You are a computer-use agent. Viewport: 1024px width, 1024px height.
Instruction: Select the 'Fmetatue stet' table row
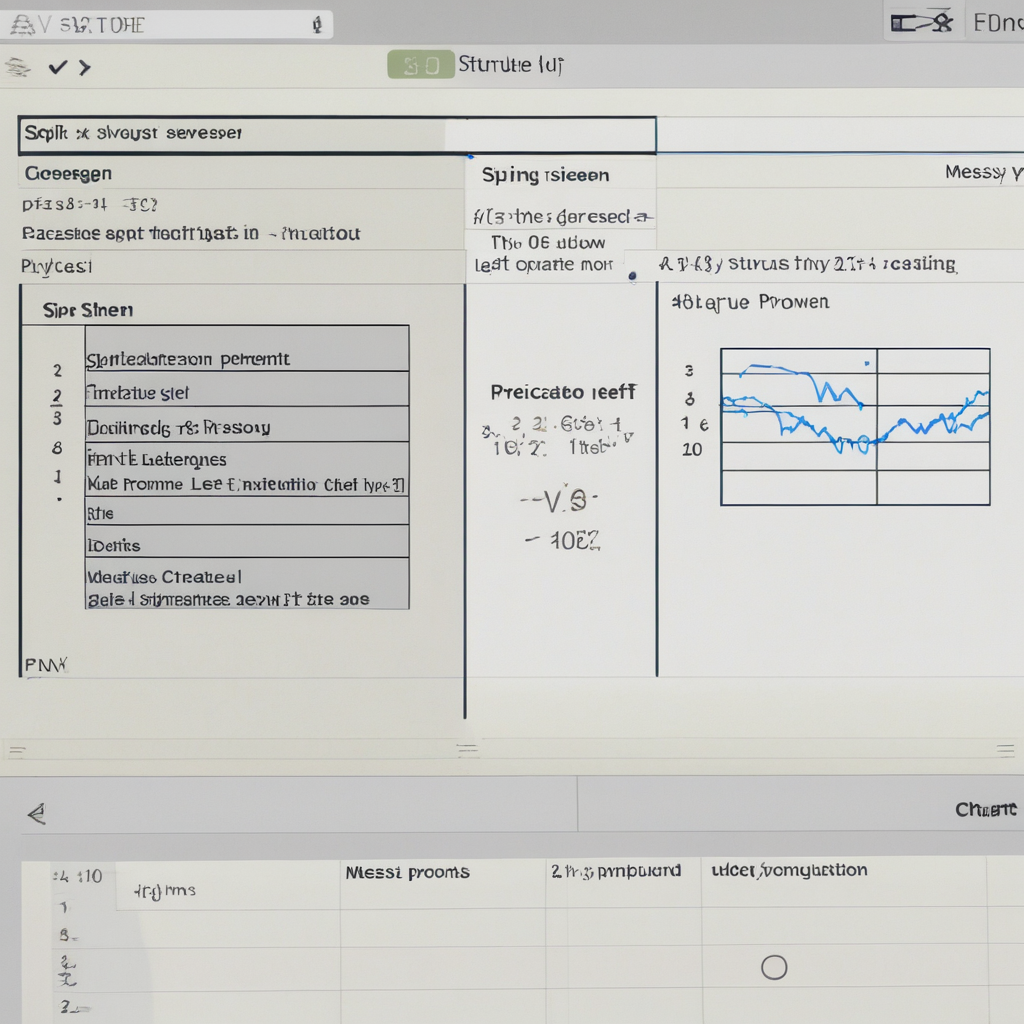(247, 389)
